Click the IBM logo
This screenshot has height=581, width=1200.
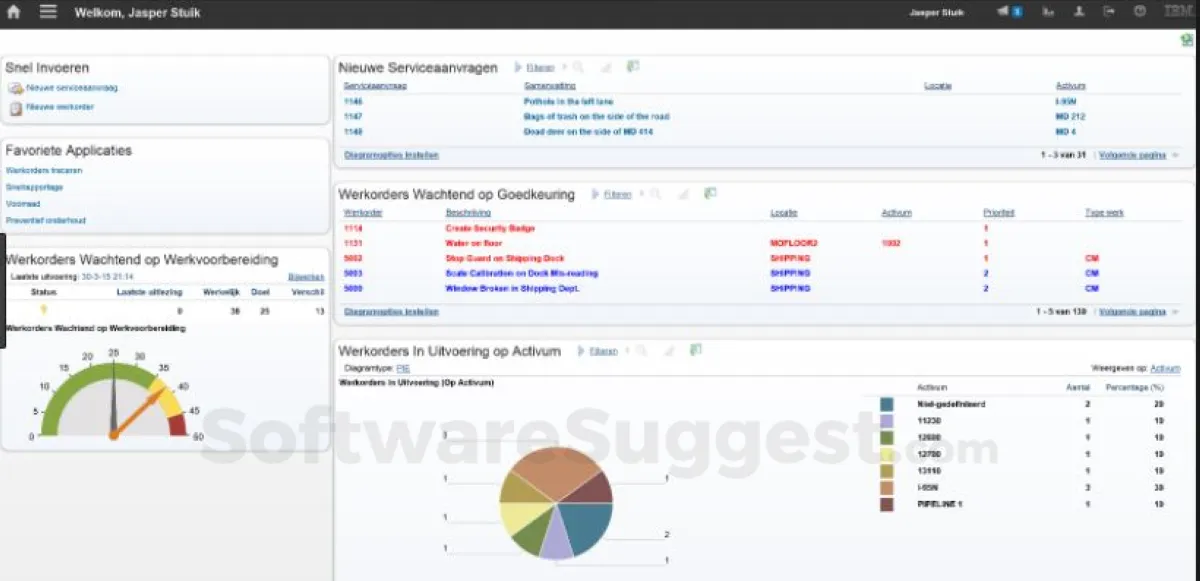click(x=1177, y=12)
